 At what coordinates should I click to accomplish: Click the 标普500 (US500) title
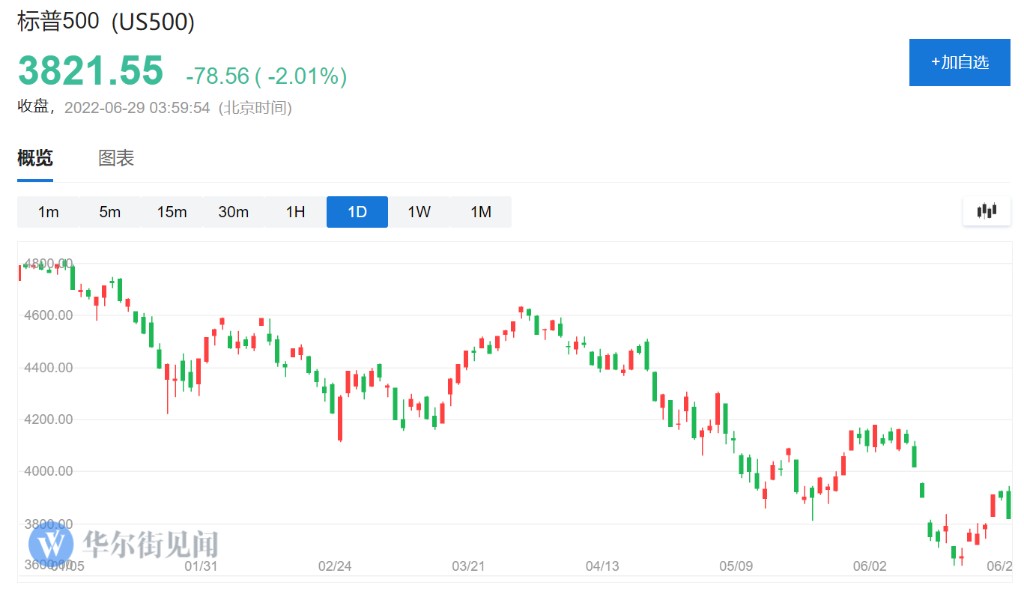(x=106, y=22)
